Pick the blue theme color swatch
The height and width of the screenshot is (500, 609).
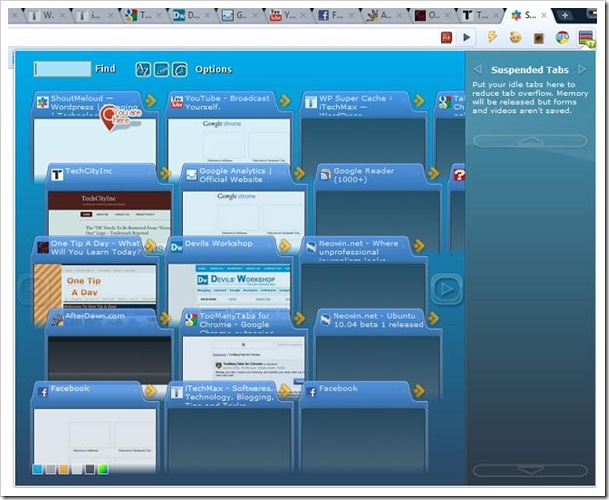click(38, 469)
